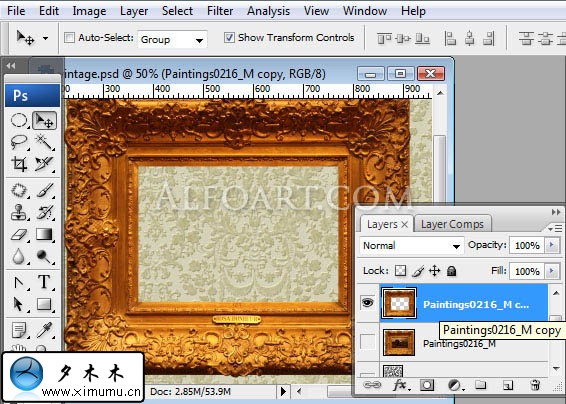Hide the Paintings0216_M copy layer

pos(367,303)
